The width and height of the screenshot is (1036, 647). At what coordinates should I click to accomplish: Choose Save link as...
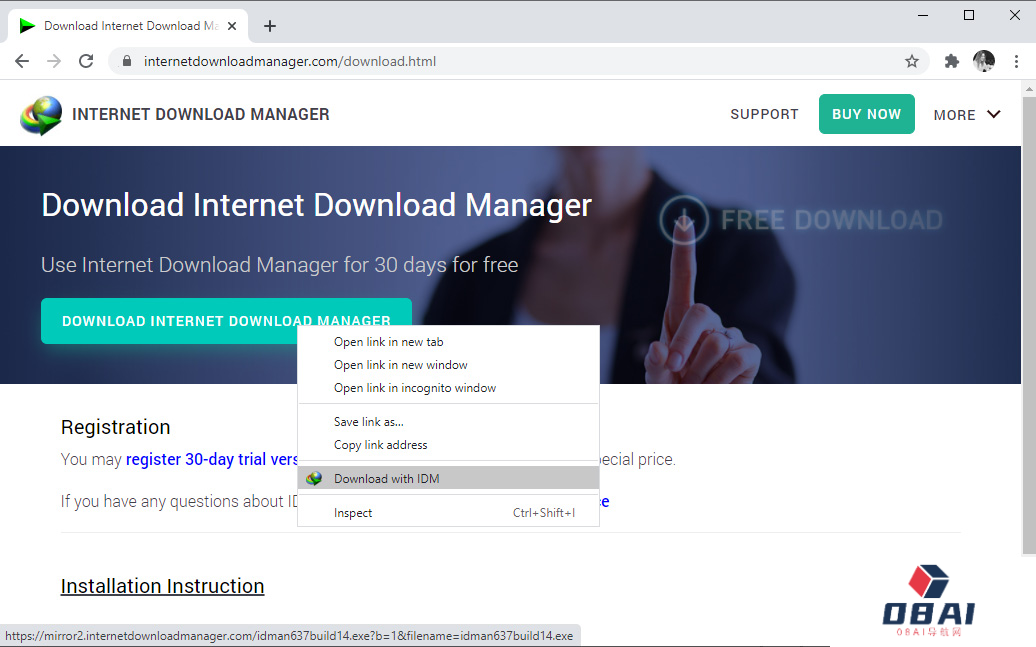click(449, 422)
